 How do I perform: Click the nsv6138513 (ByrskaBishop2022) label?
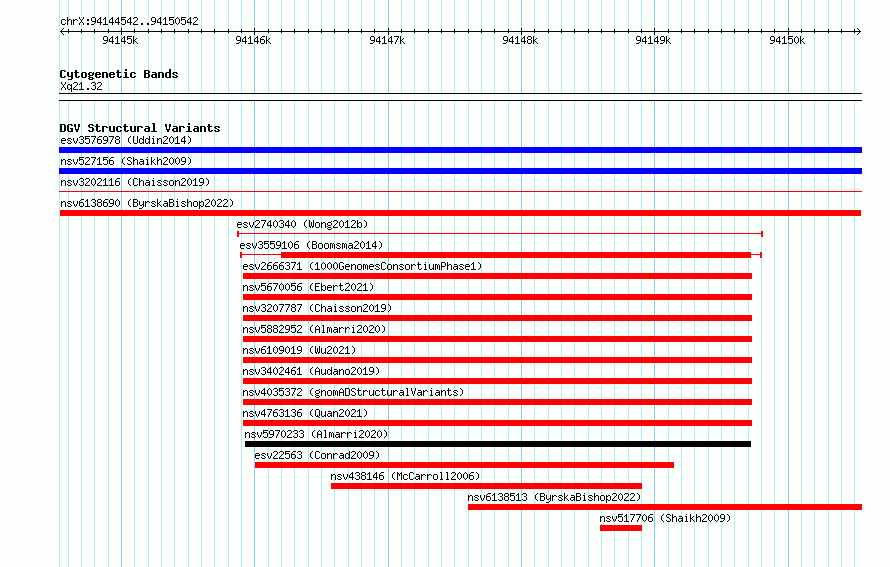(554, 497)
